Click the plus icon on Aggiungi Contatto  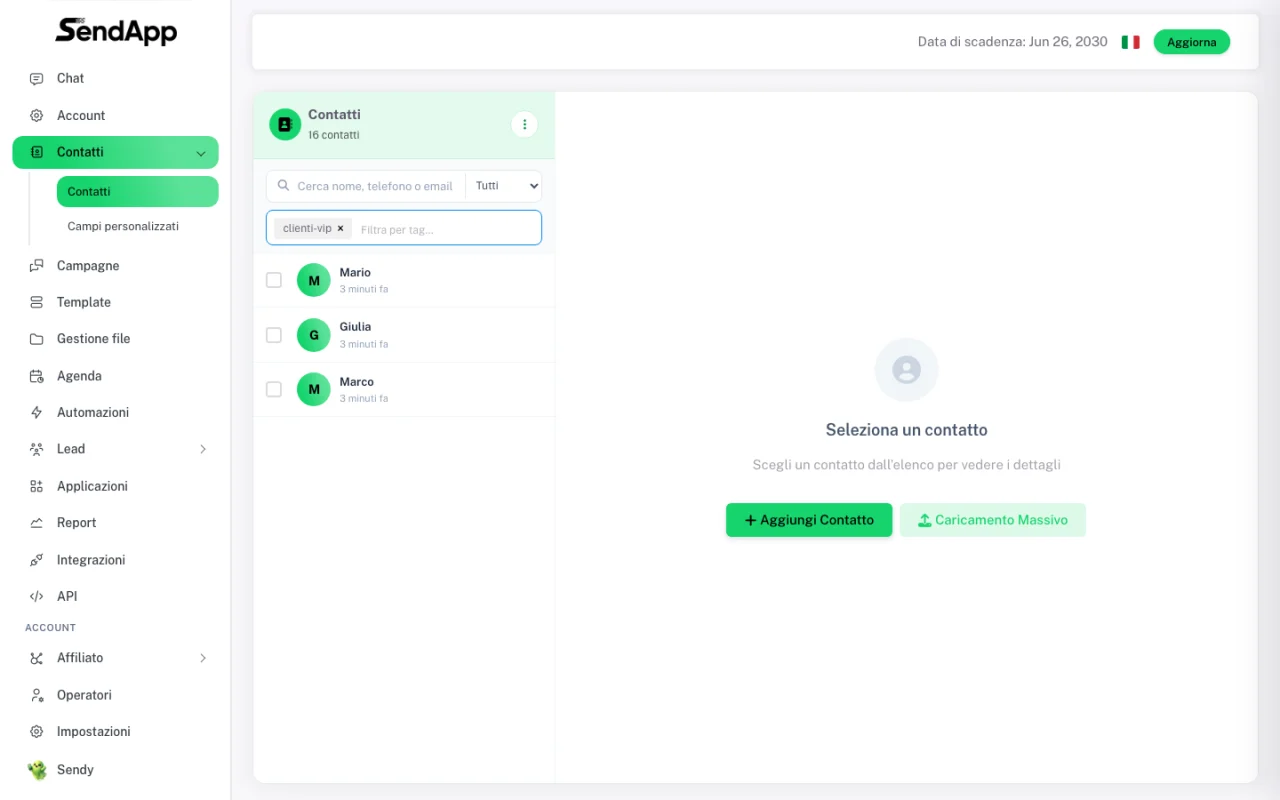coord(751,520)
